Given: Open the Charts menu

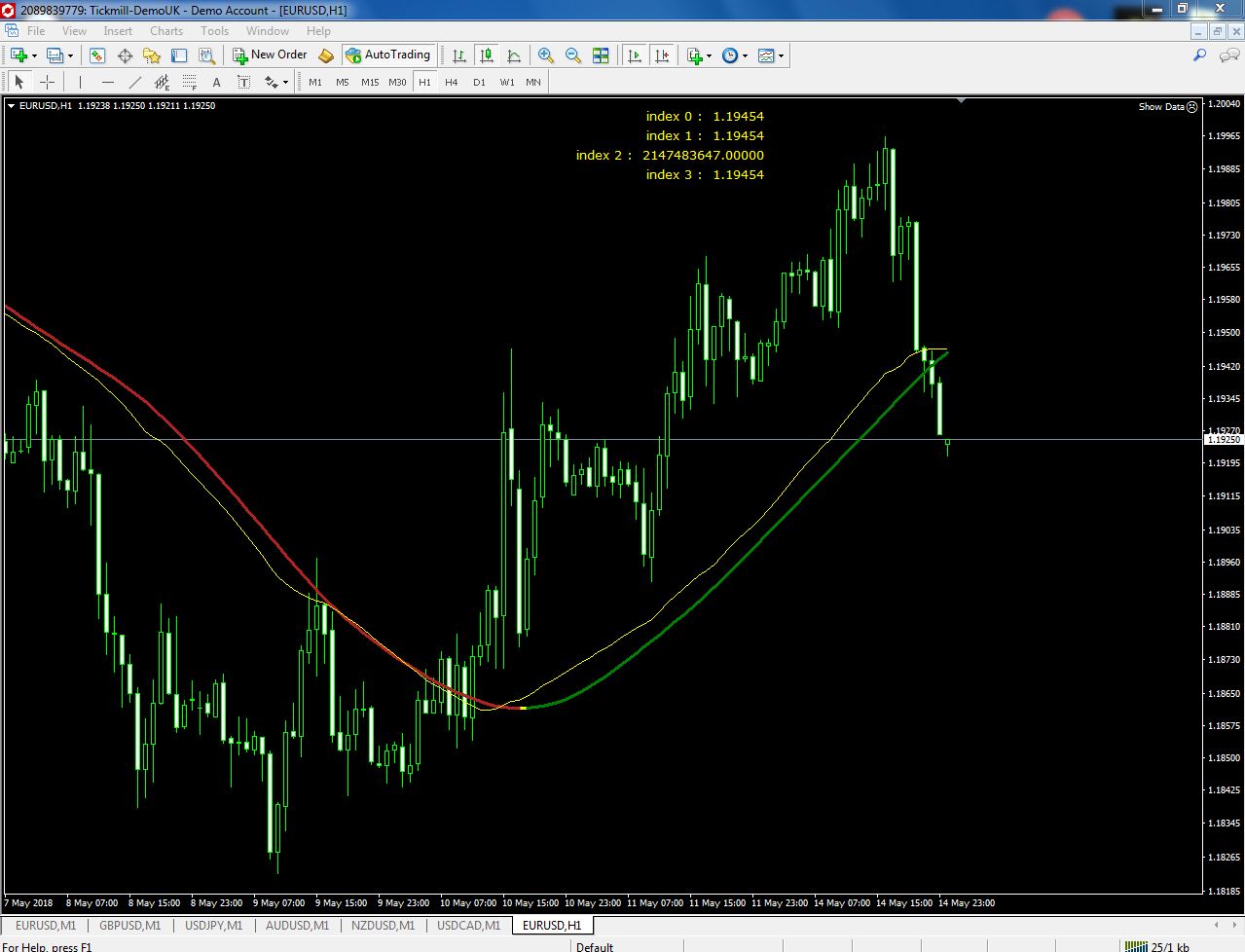Looking at the screenshot, I should pos(165,31).
